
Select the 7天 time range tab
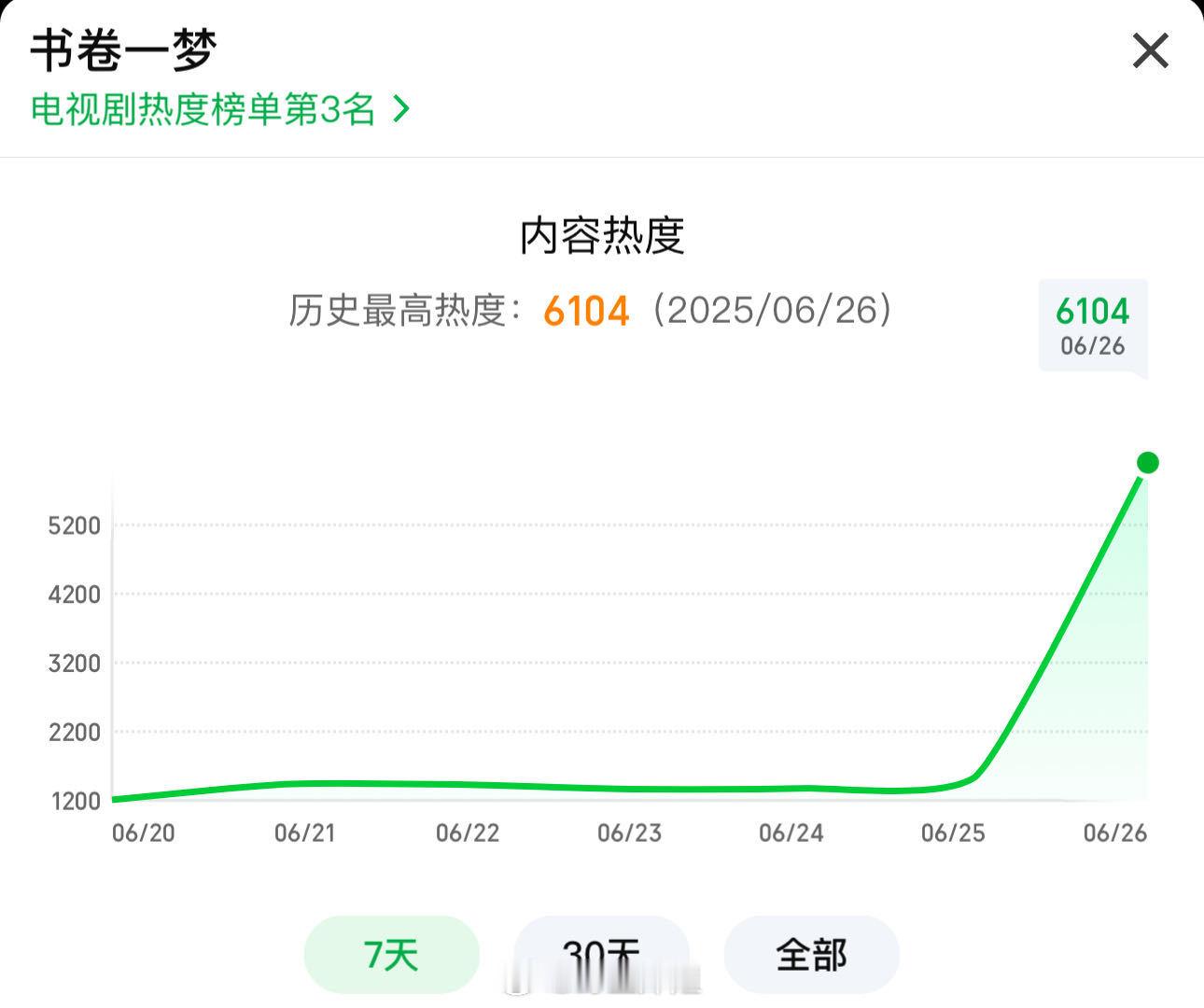pyautogui.click(x=391, y=955)
